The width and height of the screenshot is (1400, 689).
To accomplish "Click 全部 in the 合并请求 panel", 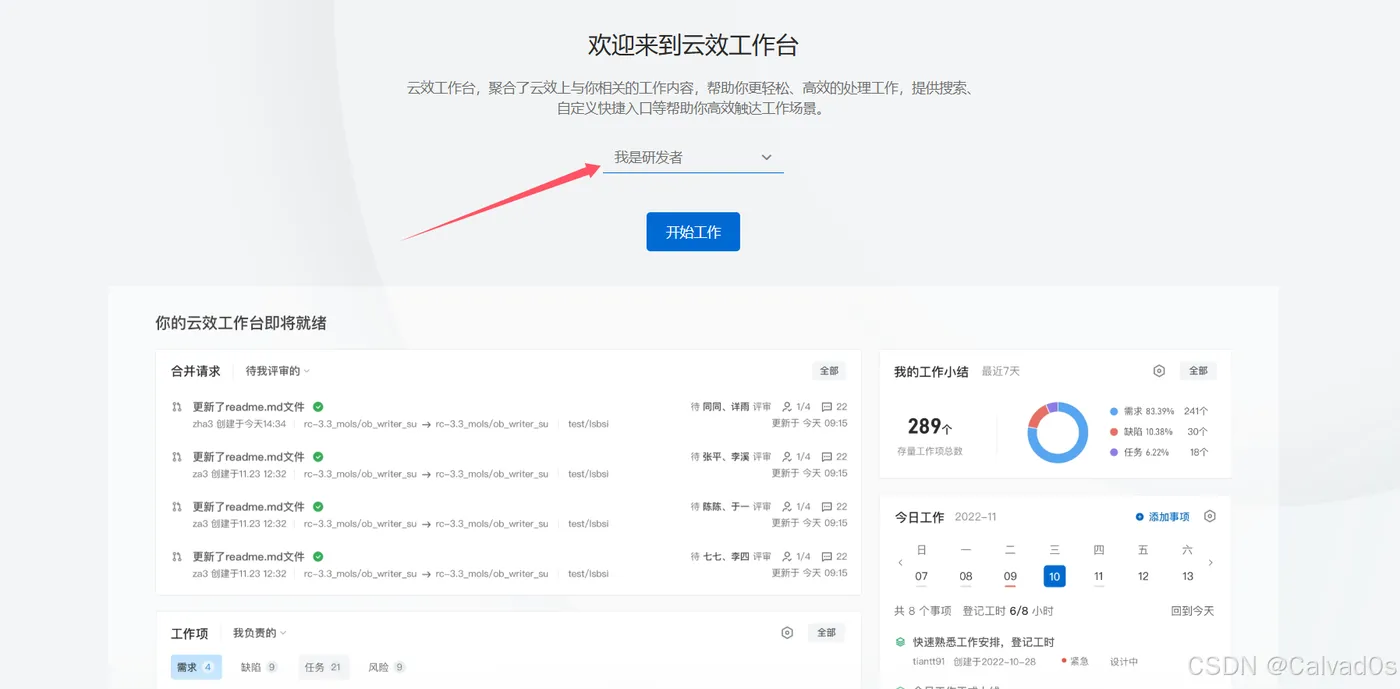I will (x=829, y=371).
